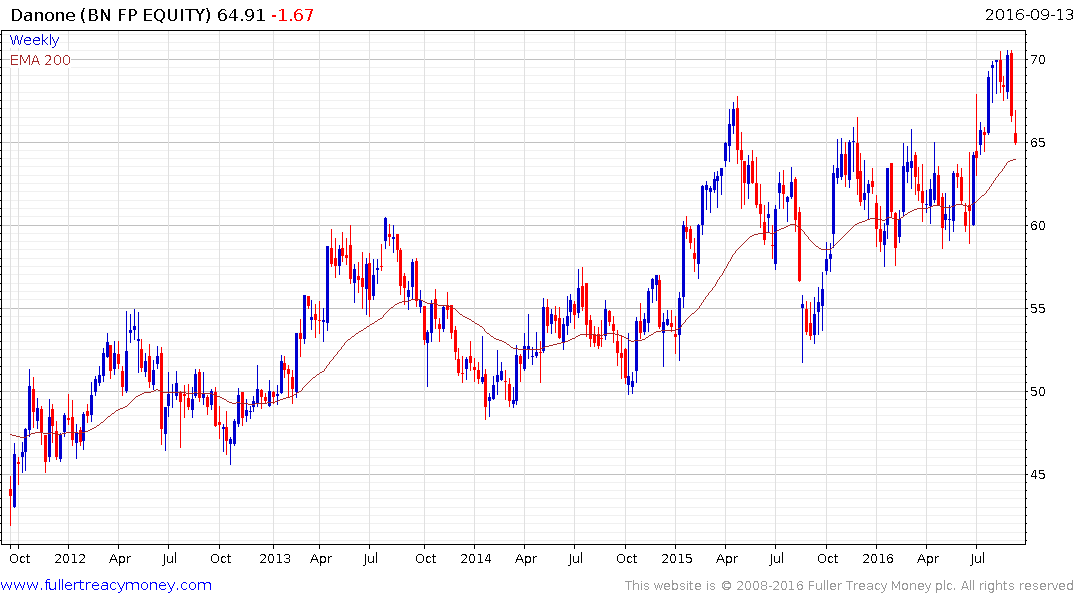Click the 60 price axis label
The width and height of the screenshot is (1075, 600).
(1037, 226)
